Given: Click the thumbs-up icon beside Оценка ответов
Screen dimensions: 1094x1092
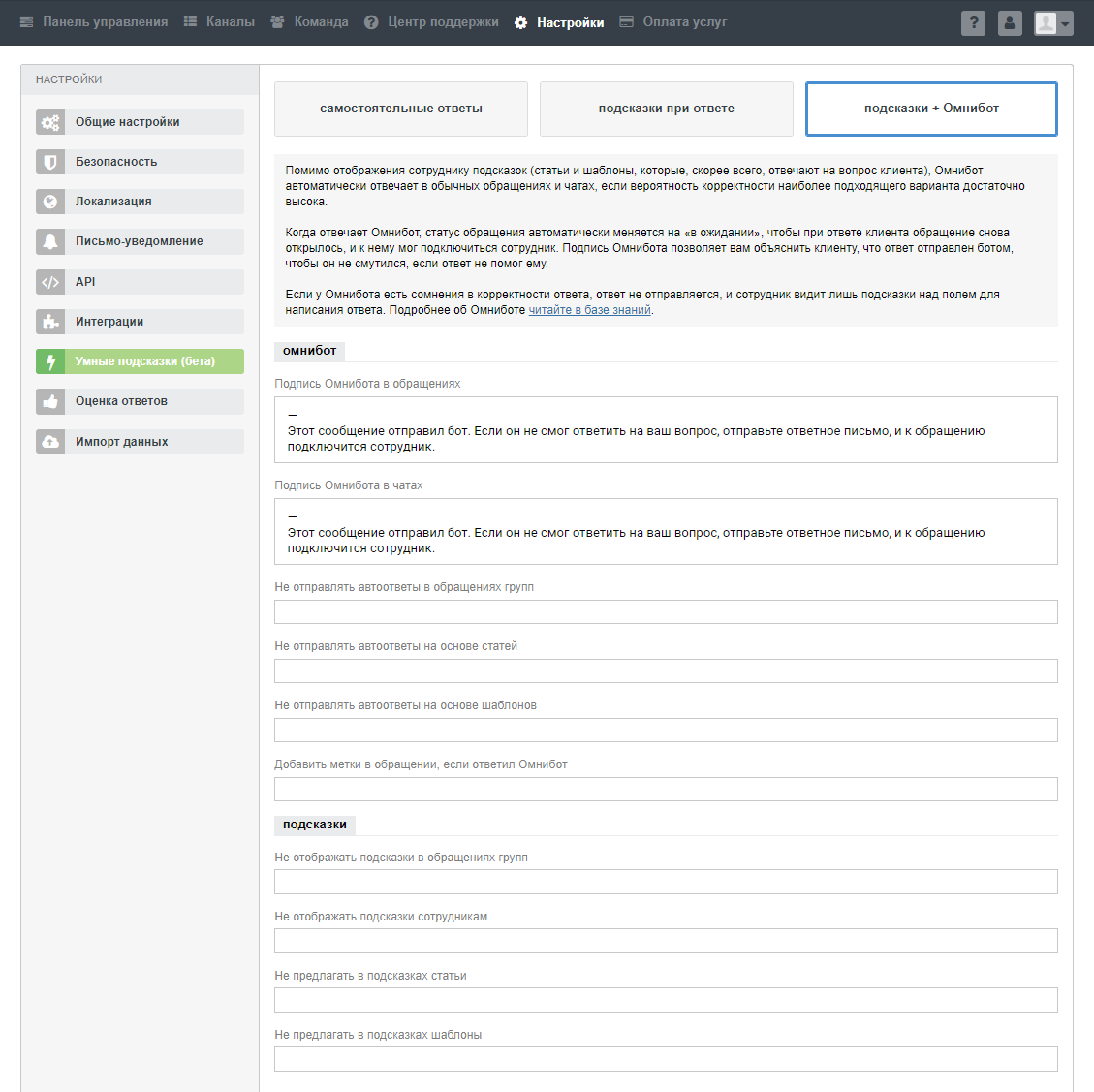Looking at the screenshot, I should click(x=50, y=401).
